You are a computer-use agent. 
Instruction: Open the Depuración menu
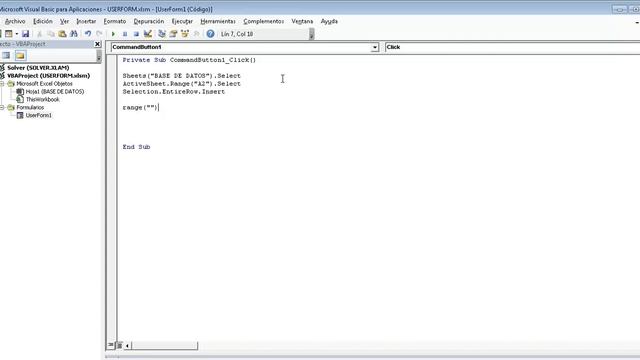tap(149, 21)
